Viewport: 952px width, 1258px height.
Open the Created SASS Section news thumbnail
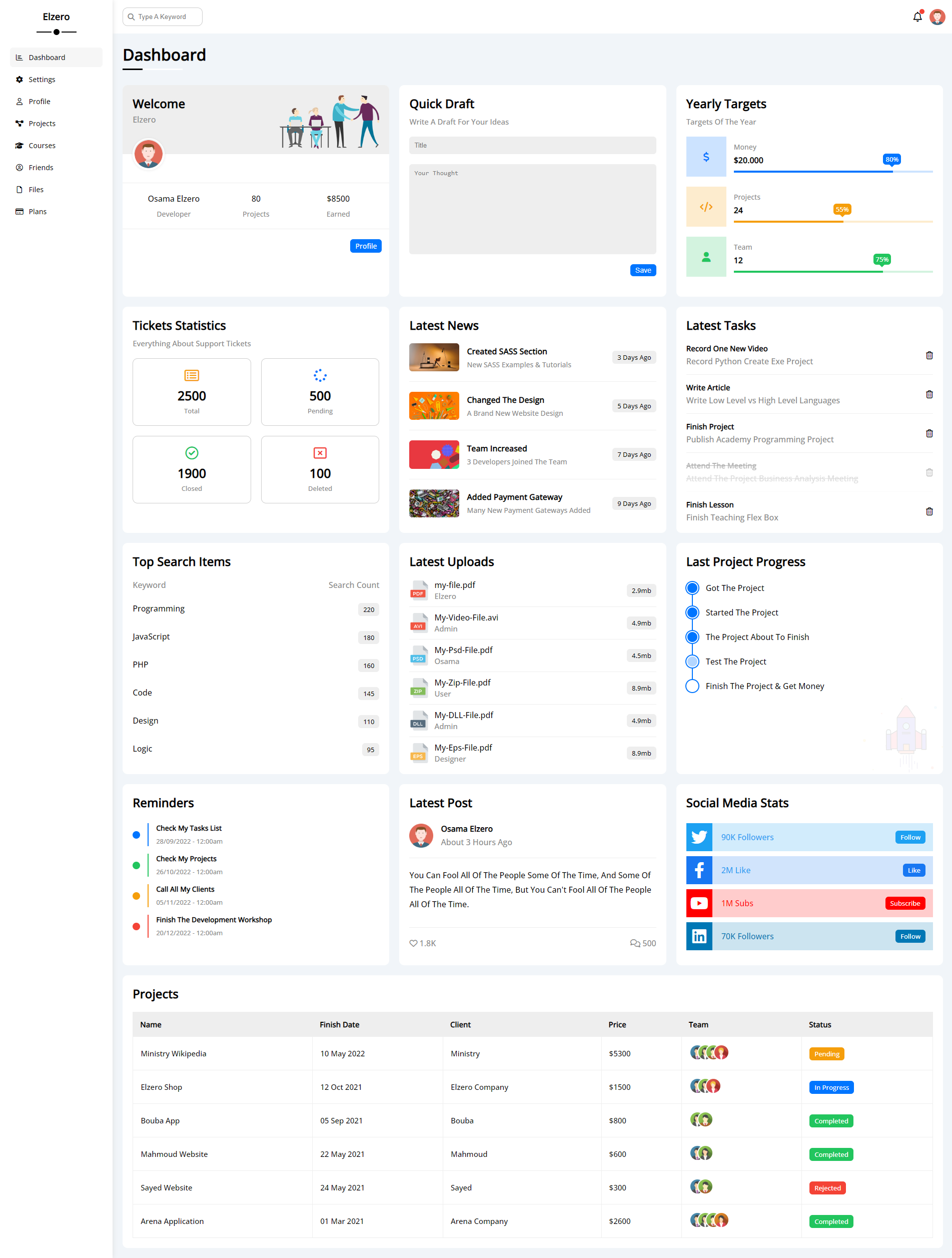pos(434,357)
